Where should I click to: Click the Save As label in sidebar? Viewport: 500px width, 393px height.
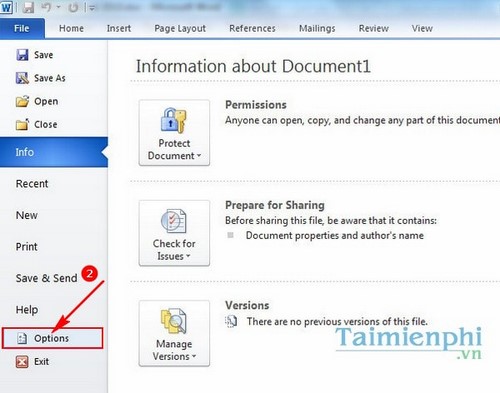50,78
